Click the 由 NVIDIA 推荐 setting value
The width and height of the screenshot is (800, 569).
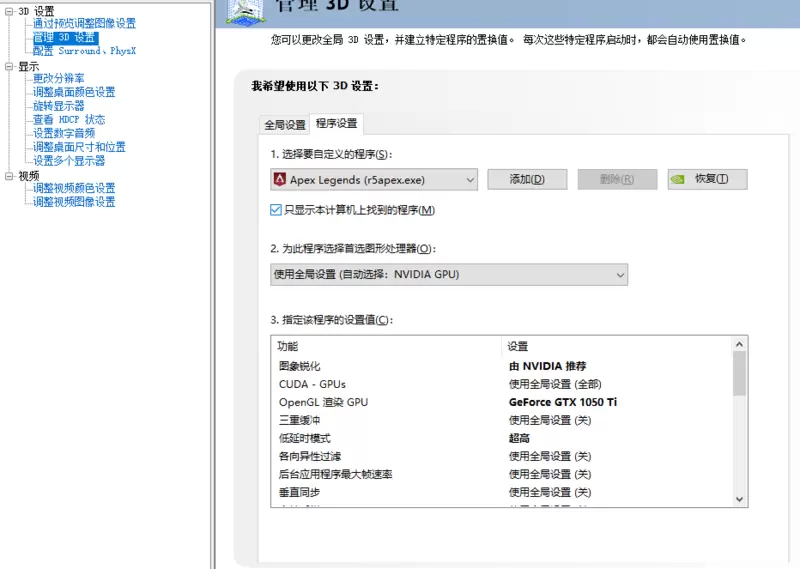(547, 366)
